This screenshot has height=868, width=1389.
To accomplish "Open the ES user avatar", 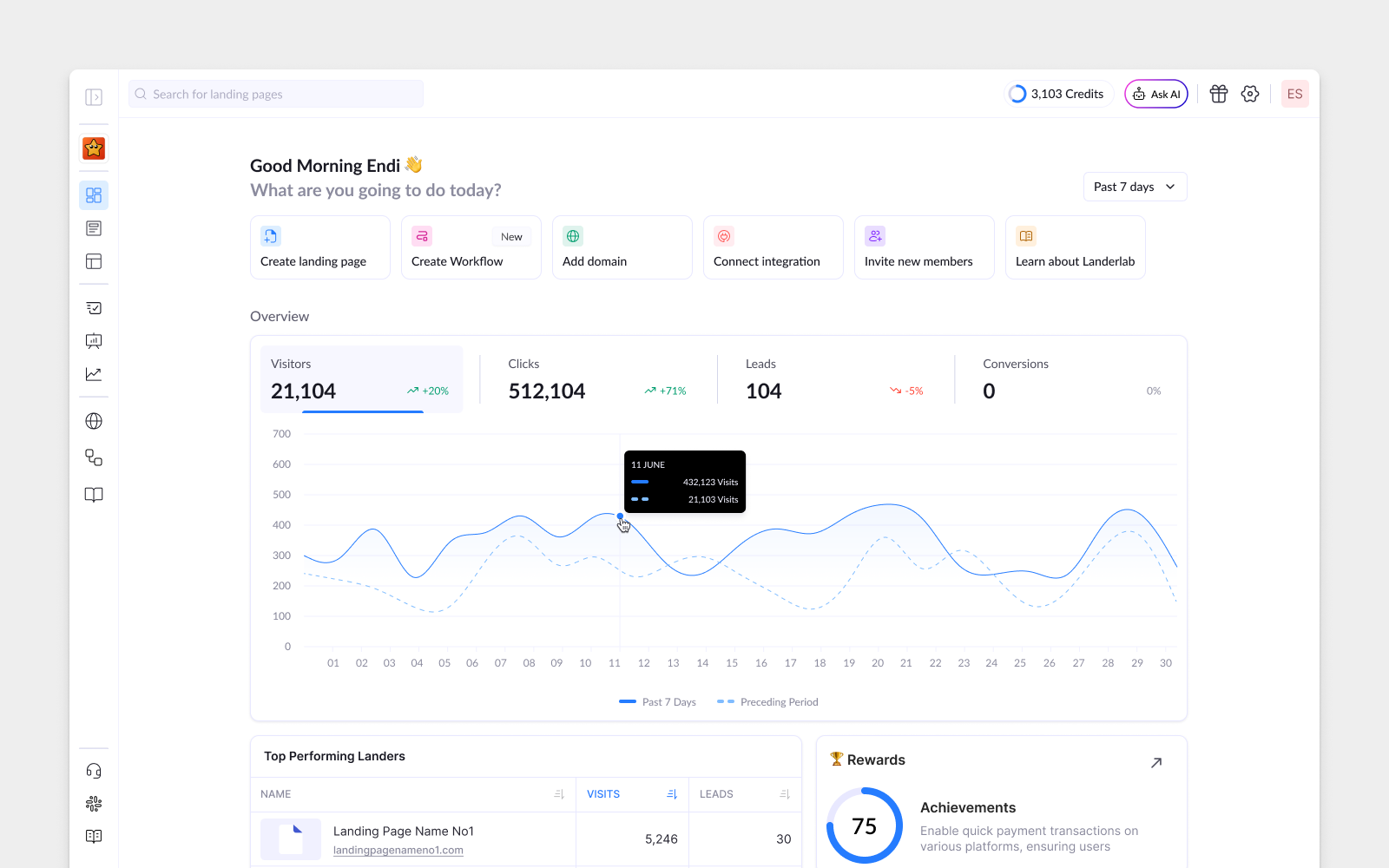I will (1295, 94).
